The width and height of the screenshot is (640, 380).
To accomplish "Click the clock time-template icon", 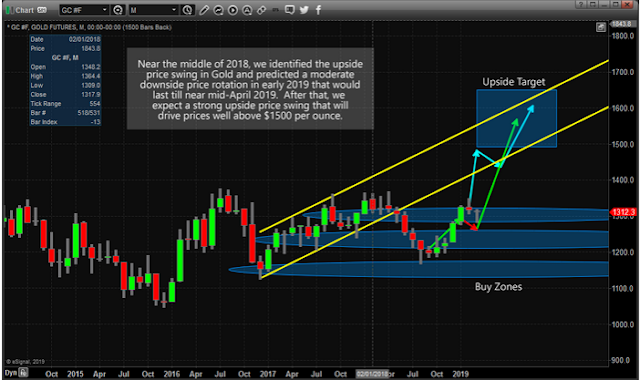I will (x=187, y=10).
